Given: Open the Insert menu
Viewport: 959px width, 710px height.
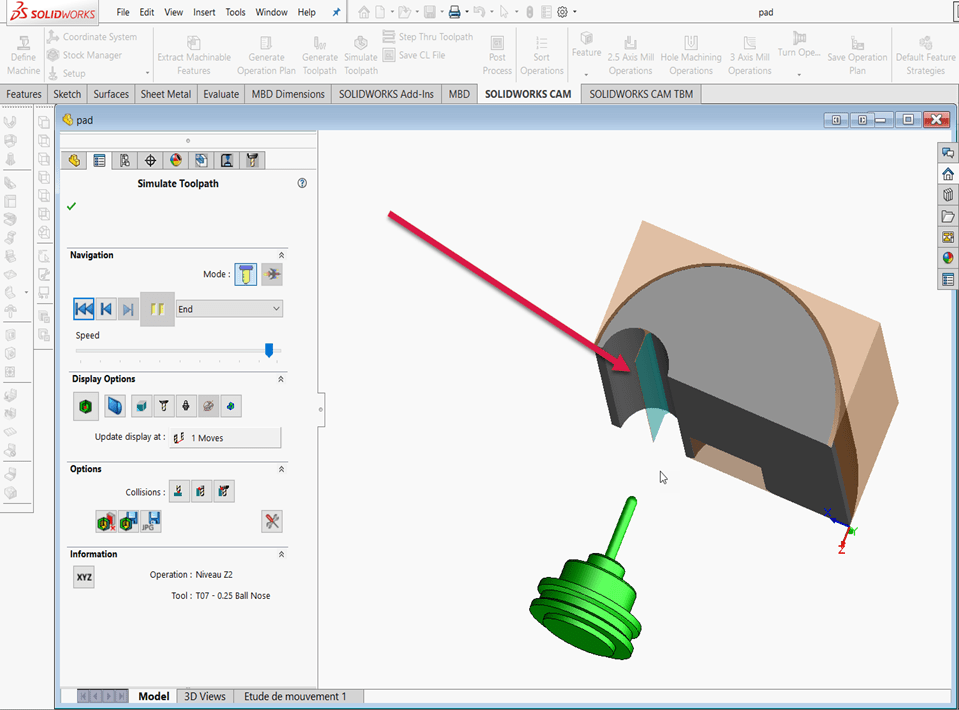Looking at the screenshot, I should click(x=204, y=12).
